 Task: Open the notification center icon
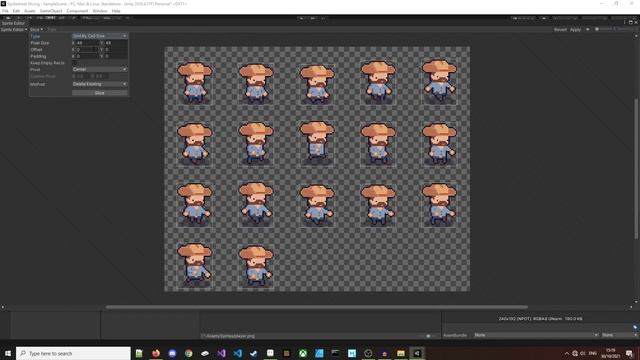(x=629, y=353)
